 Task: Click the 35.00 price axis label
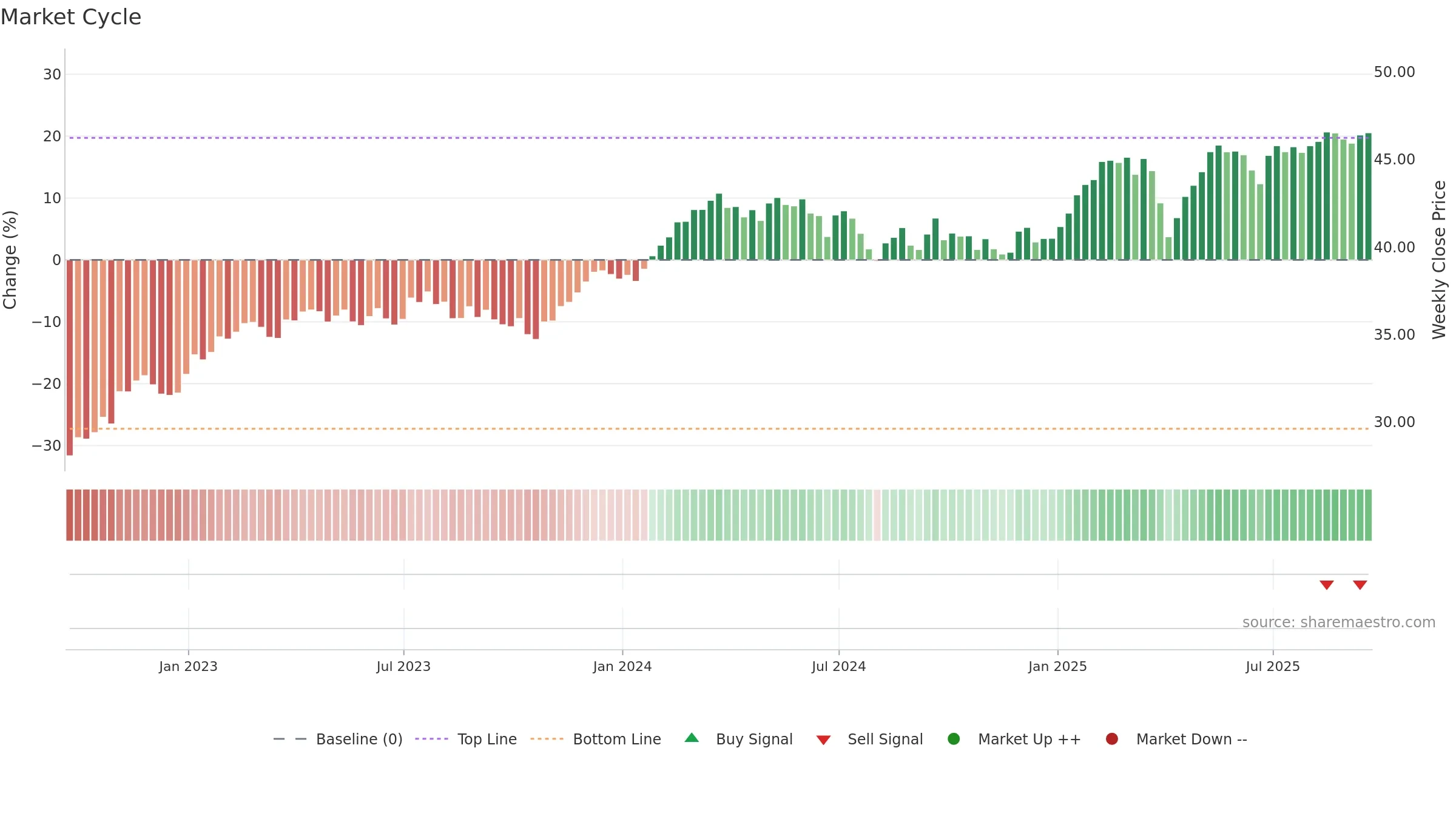1394,335
